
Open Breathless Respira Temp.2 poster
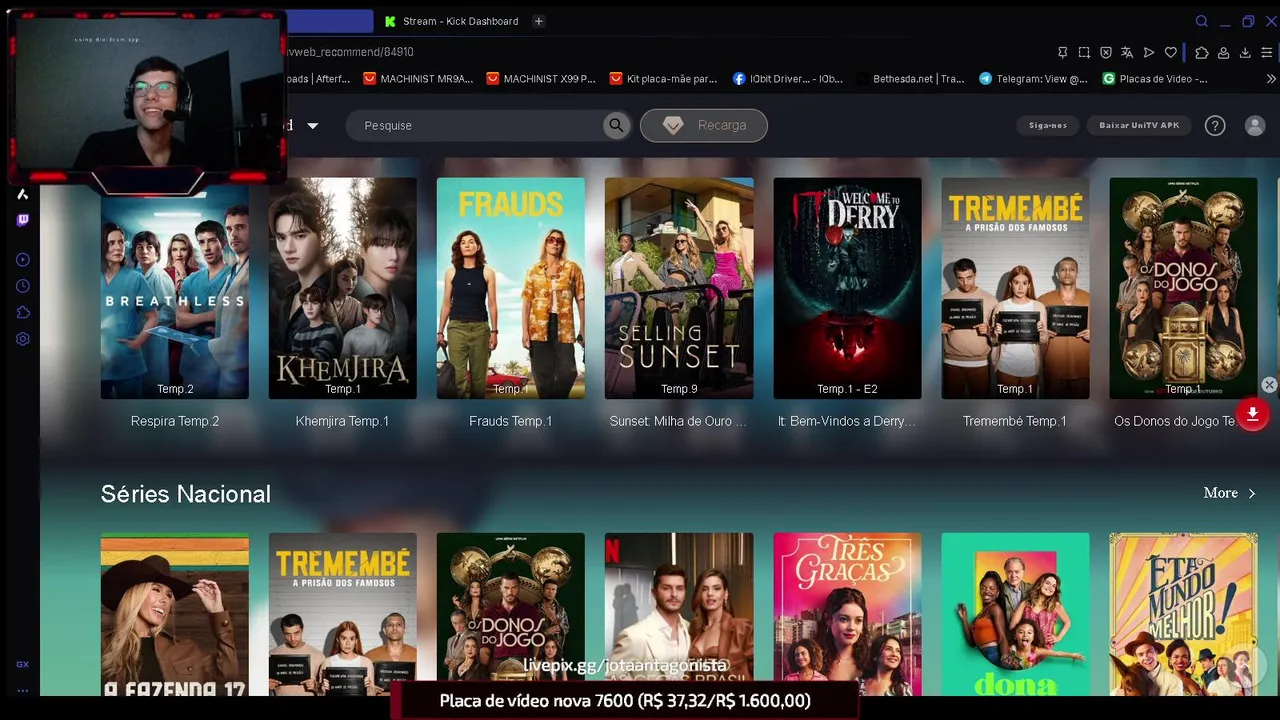pos(175,288)
